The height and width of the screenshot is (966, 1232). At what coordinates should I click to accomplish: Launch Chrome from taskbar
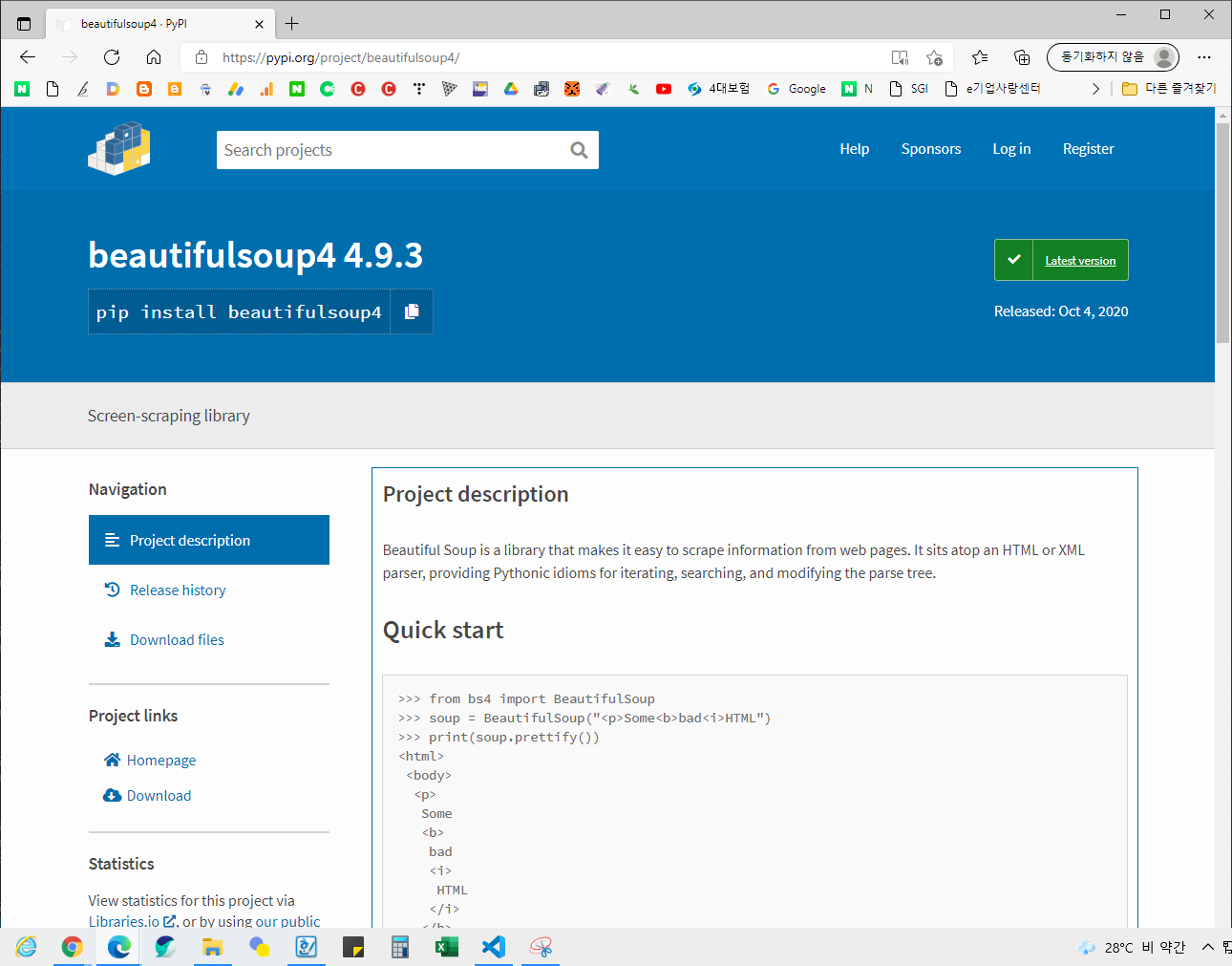click(72, 947)
